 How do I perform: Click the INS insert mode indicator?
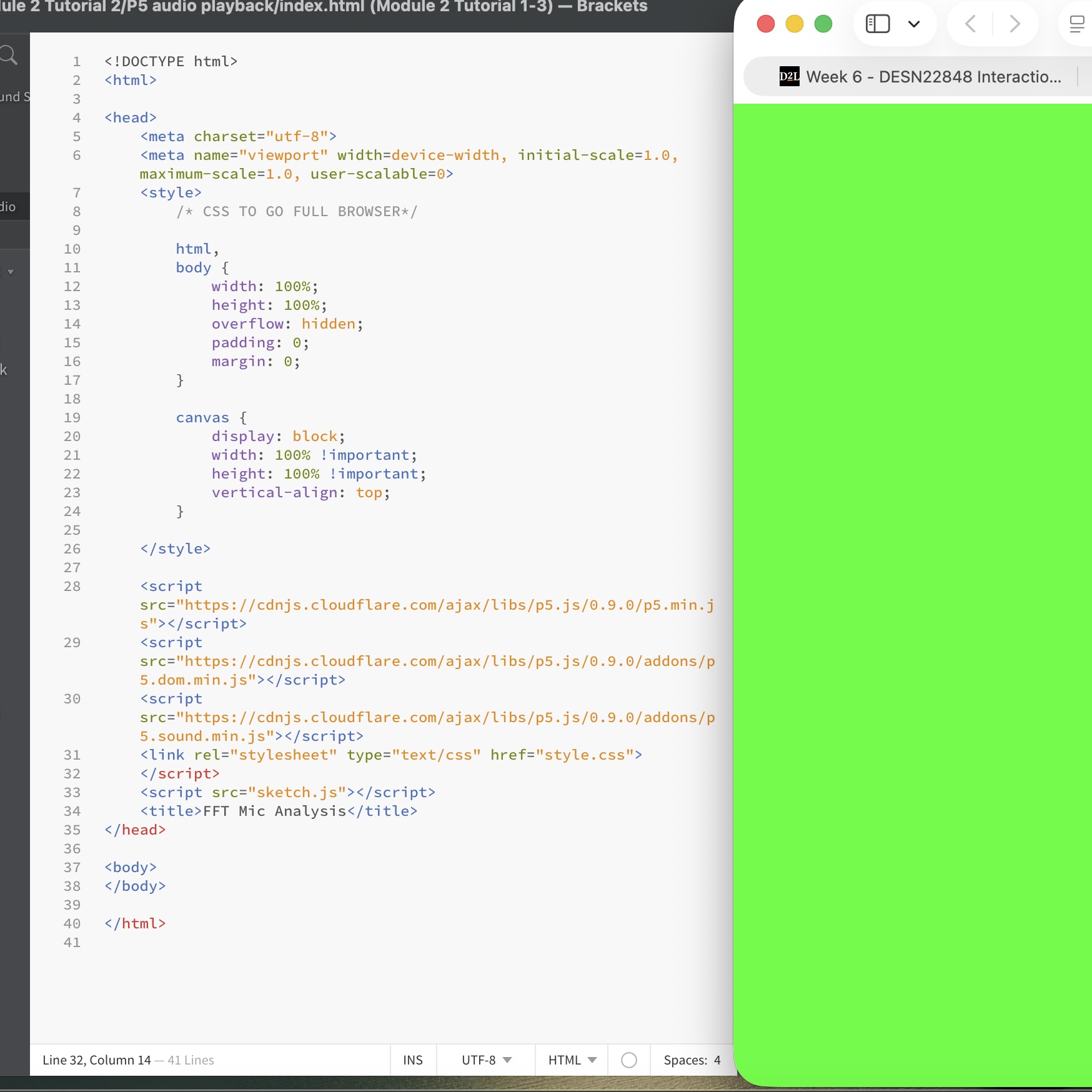tap(412, 1060)
